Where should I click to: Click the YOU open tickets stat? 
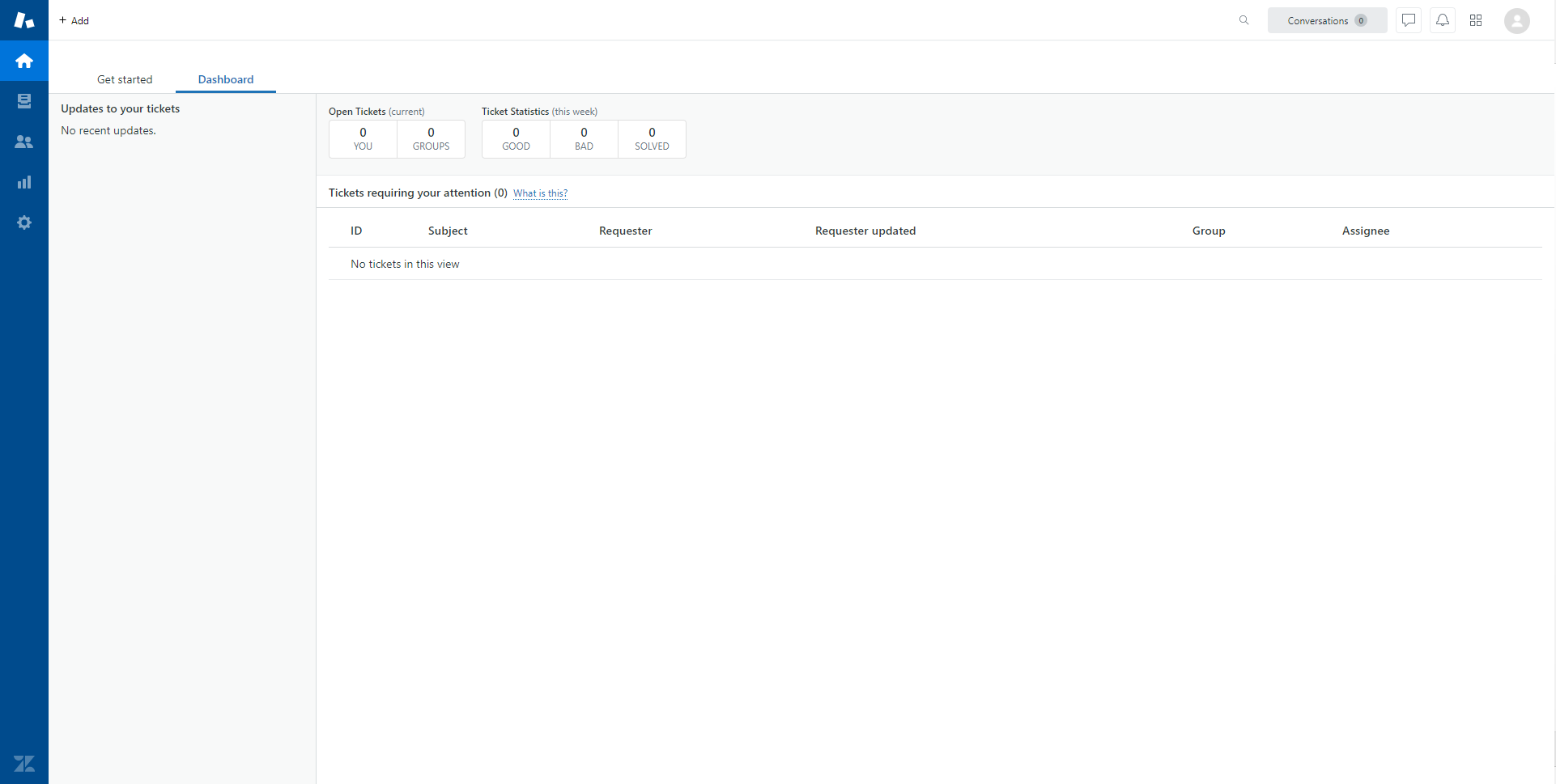click(x=363, y=138)
